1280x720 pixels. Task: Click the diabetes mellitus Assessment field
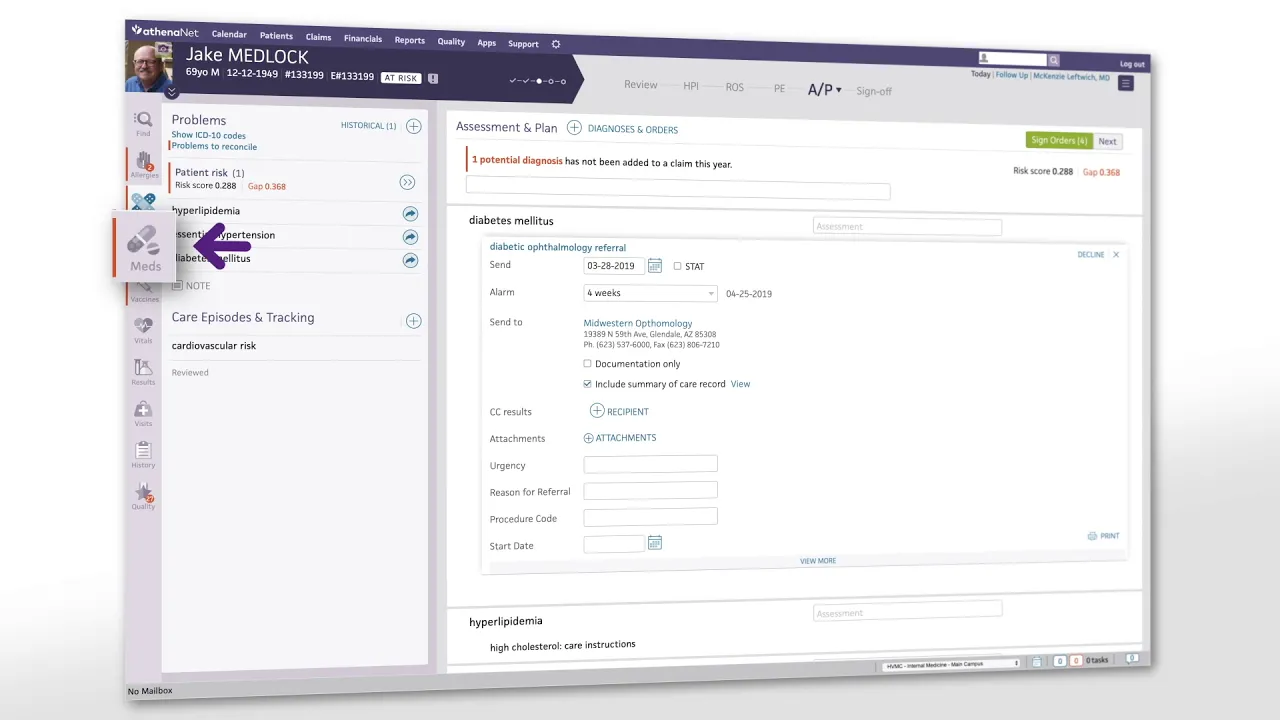(907, 227)
